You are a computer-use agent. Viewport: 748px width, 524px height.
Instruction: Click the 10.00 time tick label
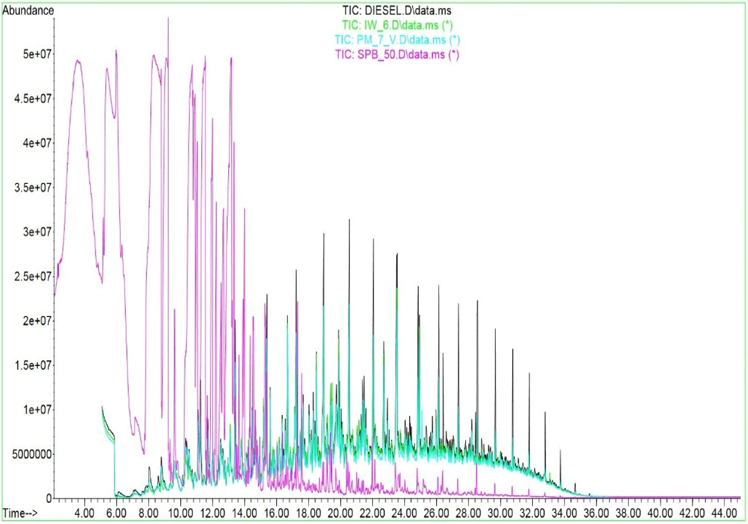click(x=180, y=514)
